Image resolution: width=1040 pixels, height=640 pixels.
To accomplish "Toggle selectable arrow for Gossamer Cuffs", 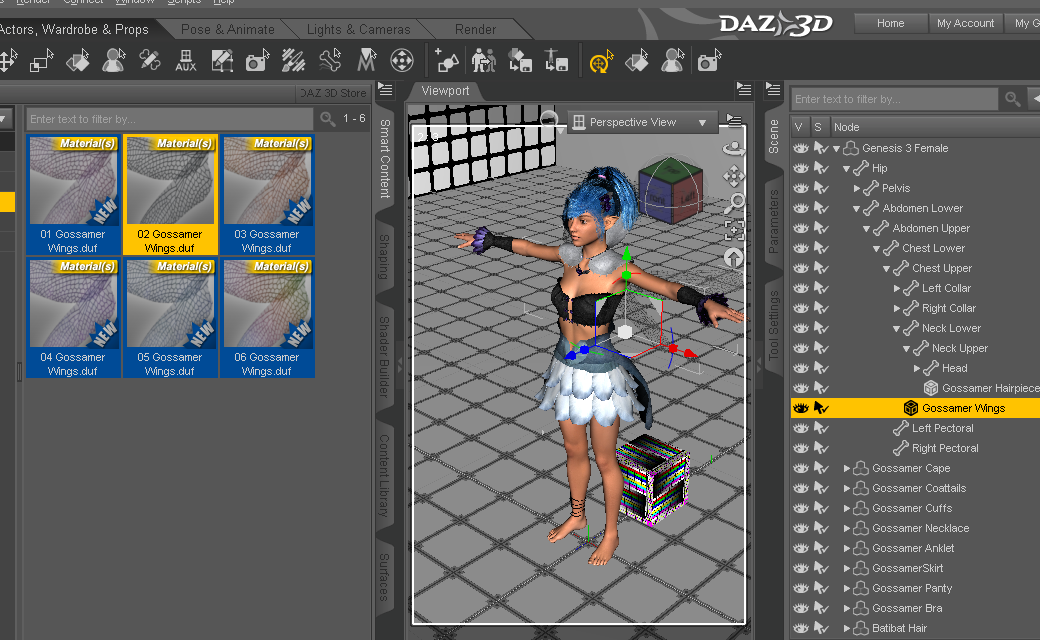I will [x=821, y=508].
